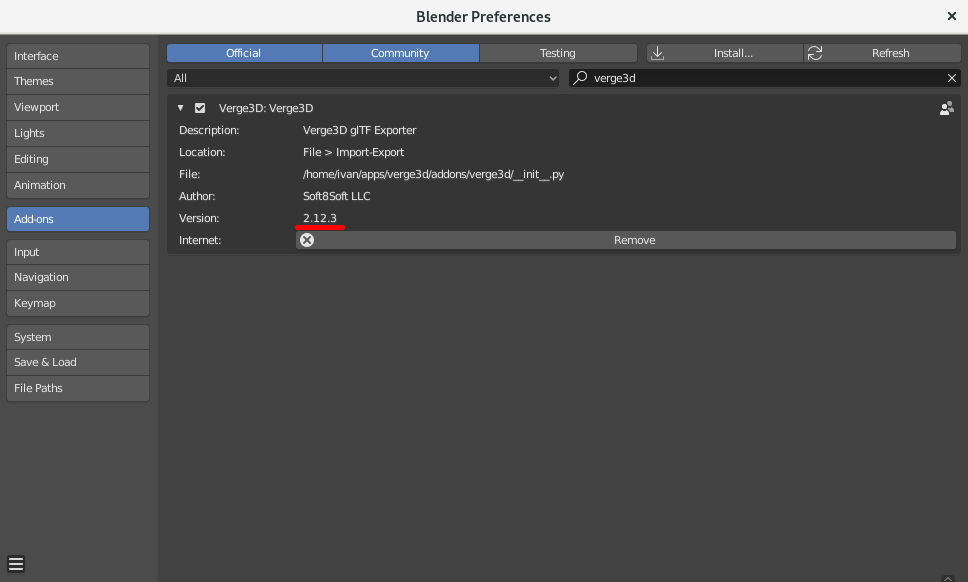Image resolution: width=968 pixels, height=582 pixels.
Task: Click the magnifier search icon
Action: pos(580,78)
